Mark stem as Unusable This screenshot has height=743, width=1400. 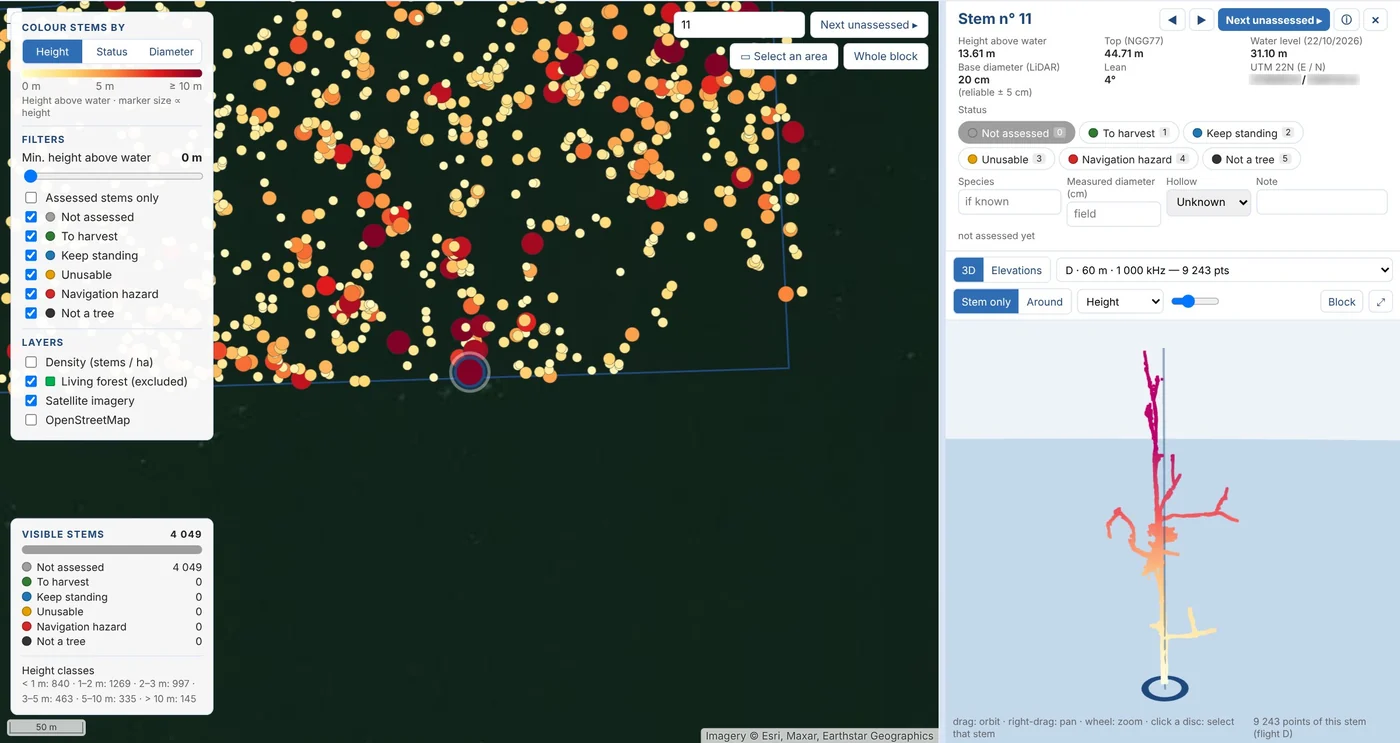pos(1005,159)
